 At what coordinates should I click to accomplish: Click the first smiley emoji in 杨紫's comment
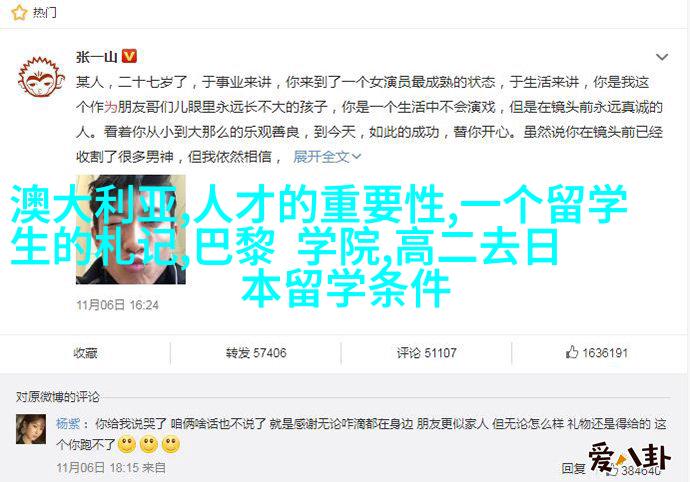pyautogui.click(x=127, y=445)
